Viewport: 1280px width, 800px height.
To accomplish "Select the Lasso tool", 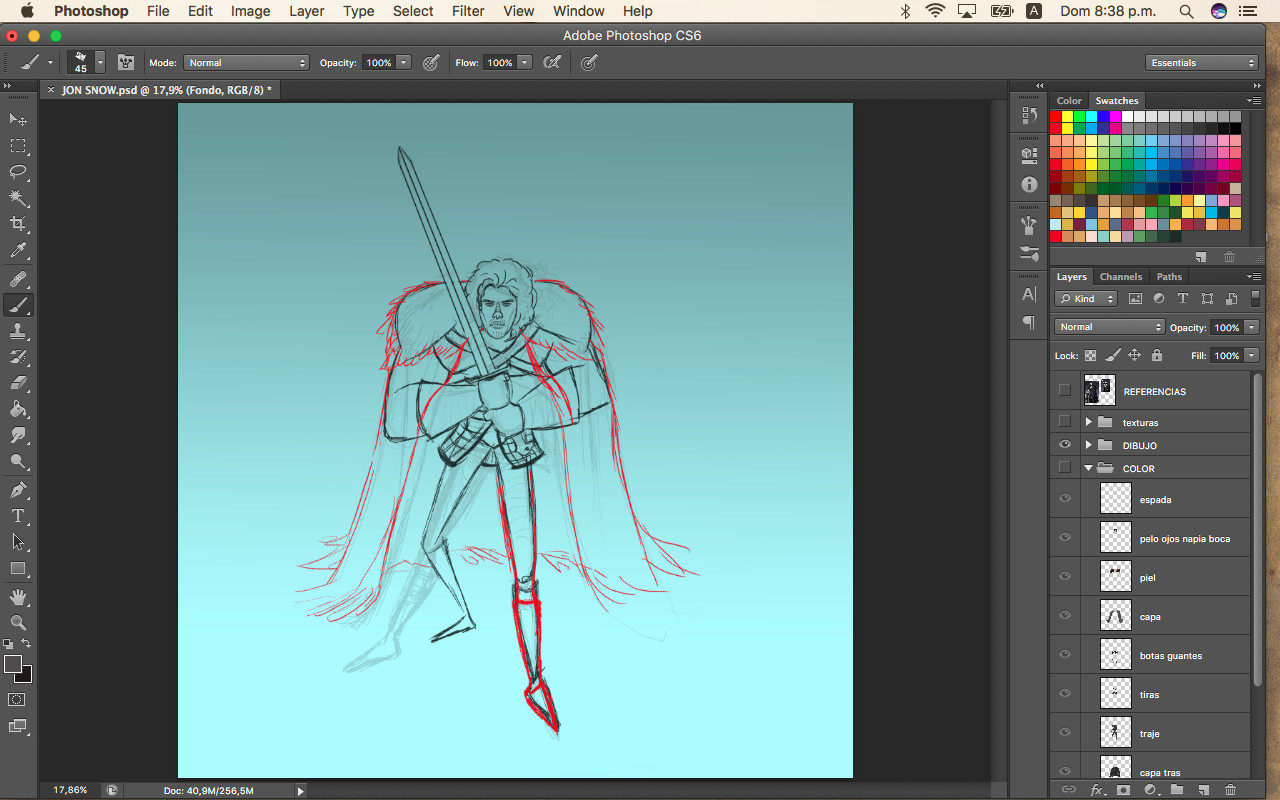I will coord(18,172).
